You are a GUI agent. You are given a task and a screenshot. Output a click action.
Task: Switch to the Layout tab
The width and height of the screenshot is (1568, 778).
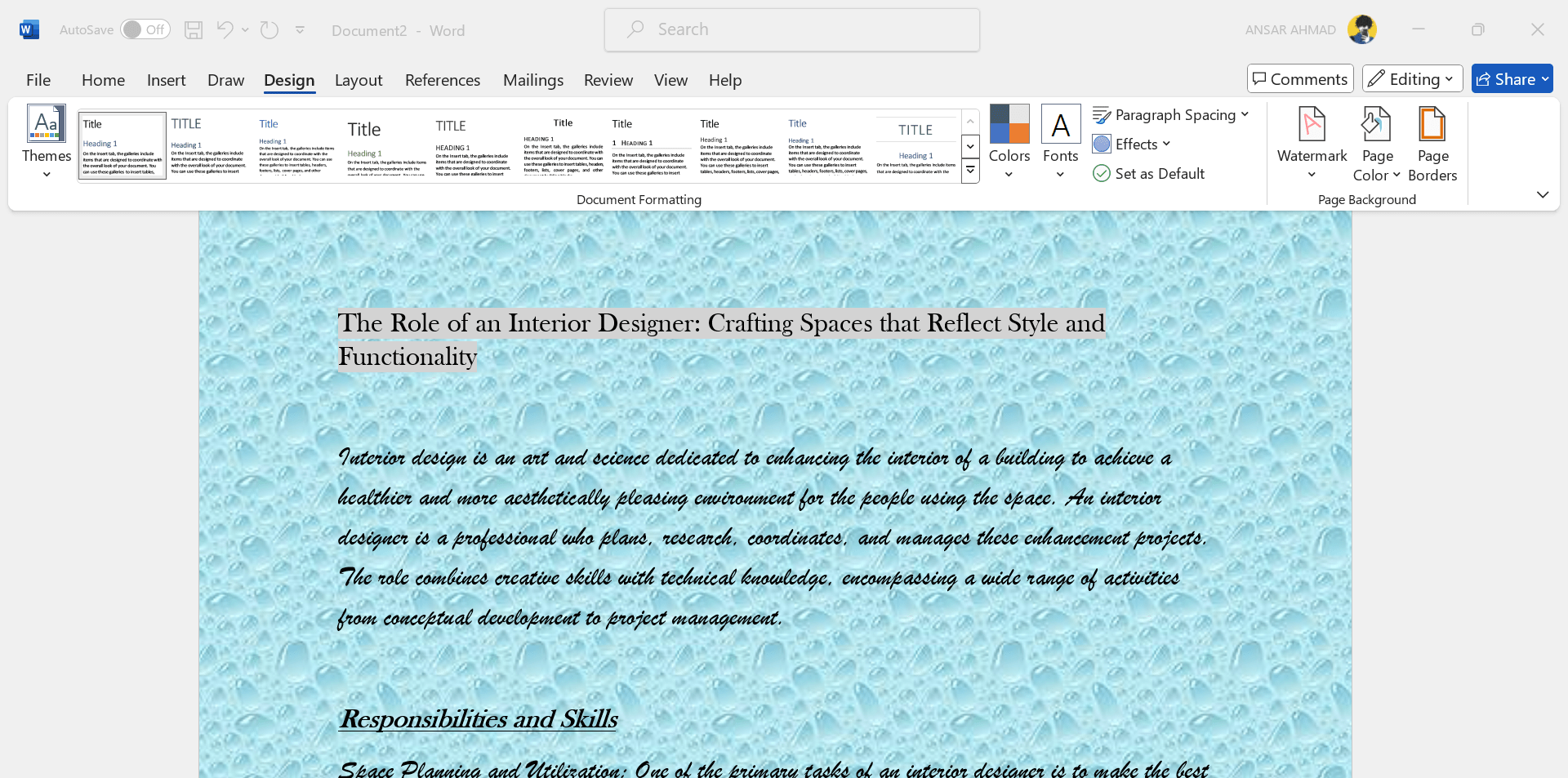359,80
